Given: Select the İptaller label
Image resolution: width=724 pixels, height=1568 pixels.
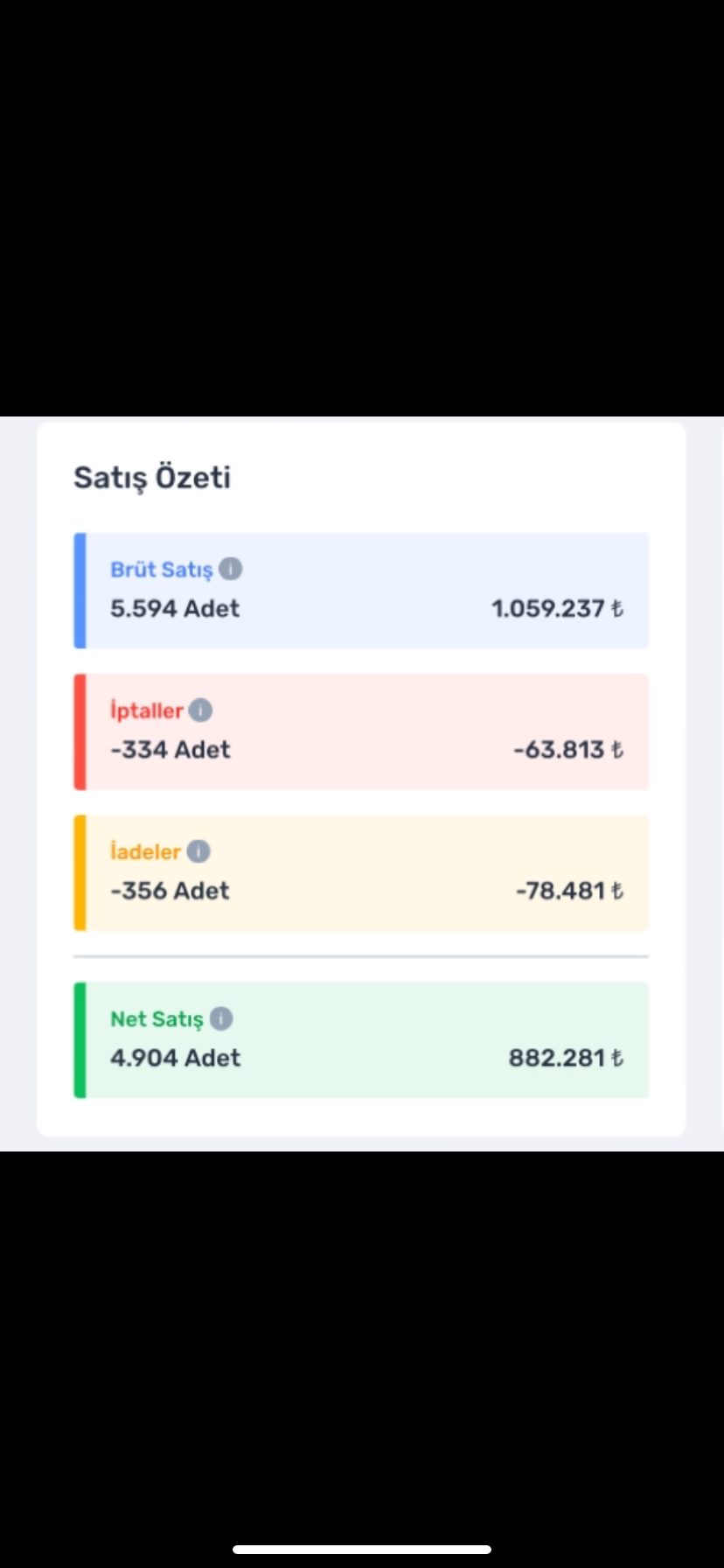Looking at the screenshot, I should [x=147, y=710].
